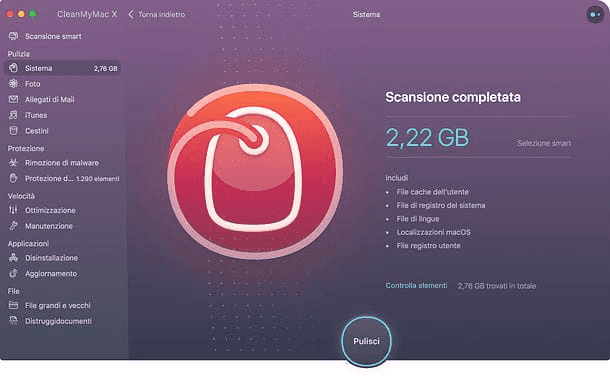Click the yellow minimize window button
Screen dimensions: 610x385
21,14
